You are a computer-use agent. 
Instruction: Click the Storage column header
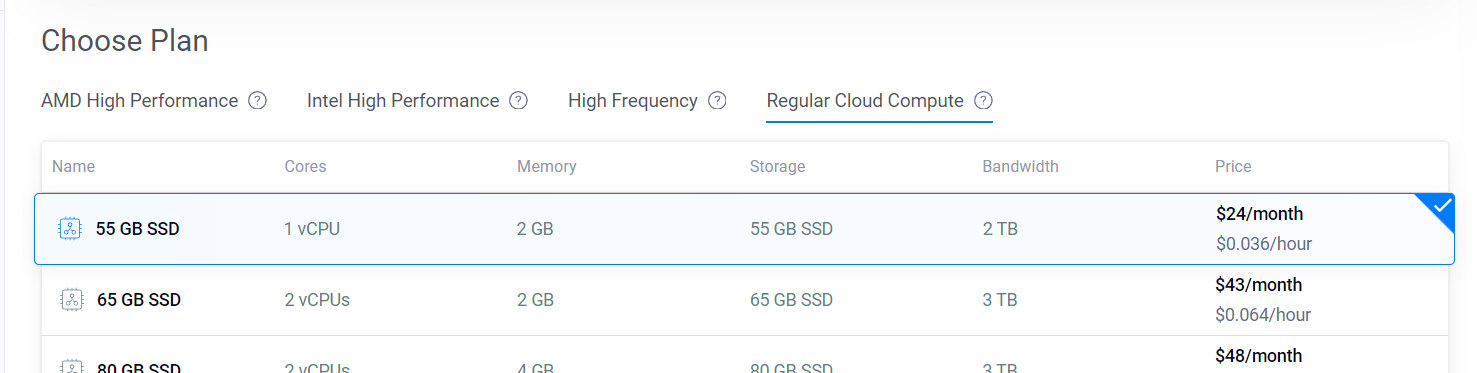point(777,166)
